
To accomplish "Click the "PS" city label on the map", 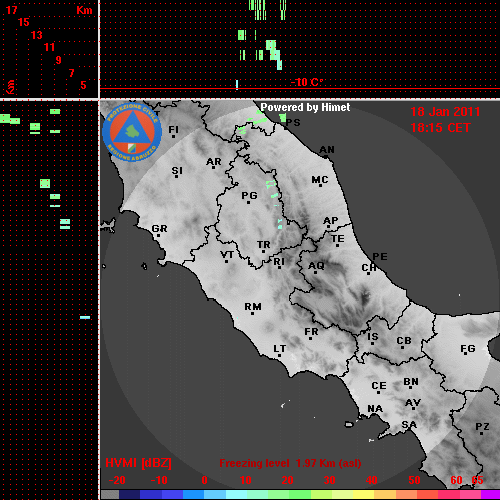I will pos(293,123).
